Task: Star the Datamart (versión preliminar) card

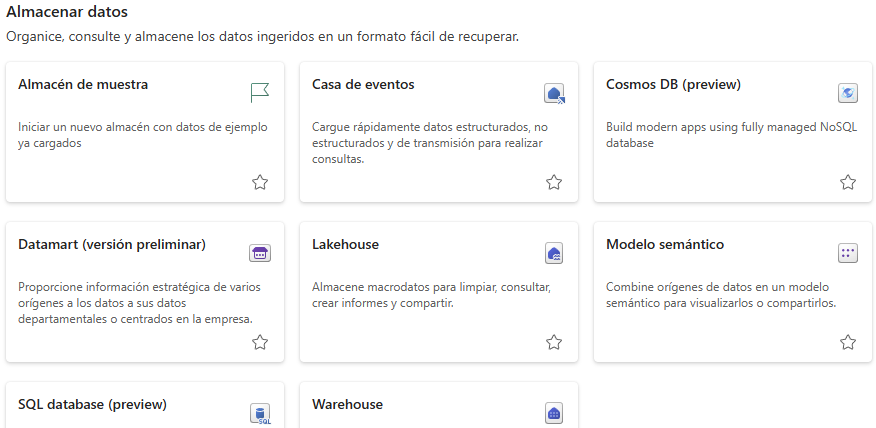Action: pyautogui.click(x=260, y=342)
